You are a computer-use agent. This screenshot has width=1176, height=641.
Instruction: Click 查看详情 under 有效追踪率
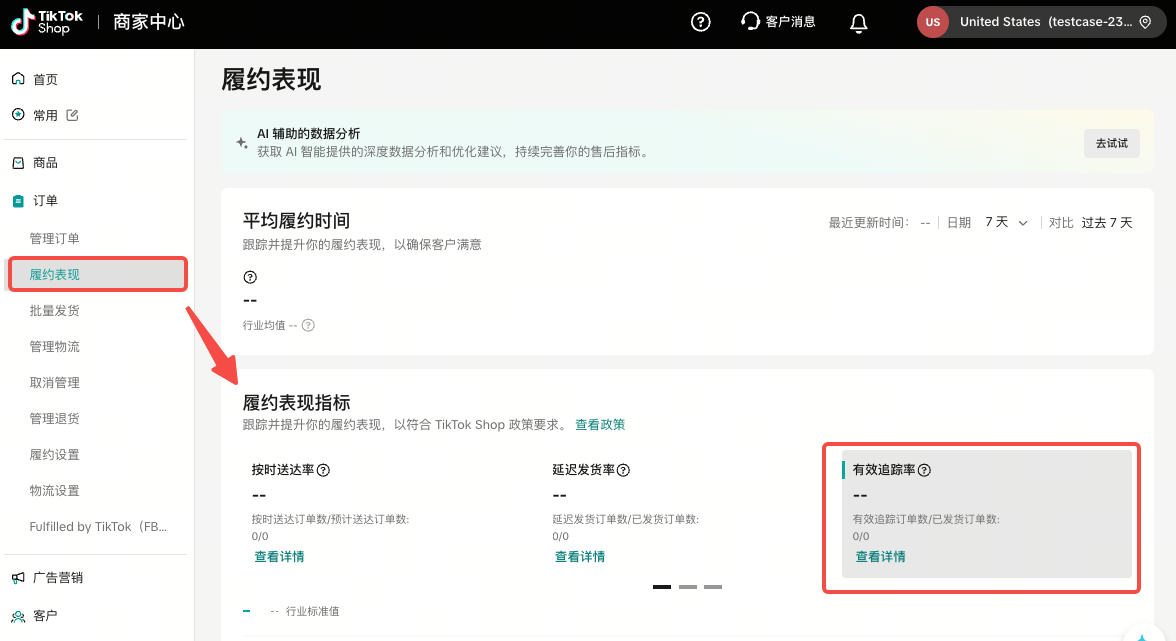coord(880,557)
